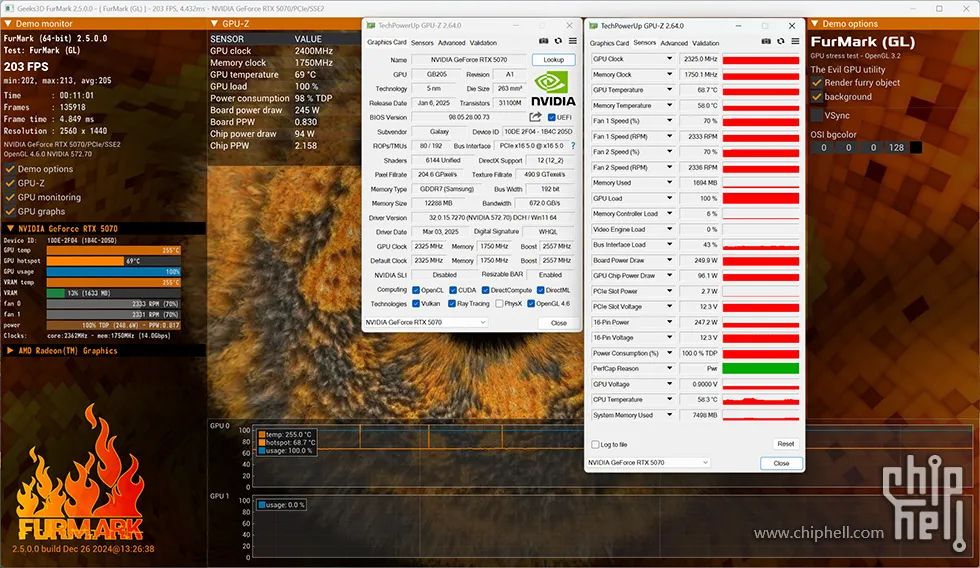The height and width of the screenshot is (568, 980).
Task: Toggle GPU monitoring checkbox
Action: 10,197
